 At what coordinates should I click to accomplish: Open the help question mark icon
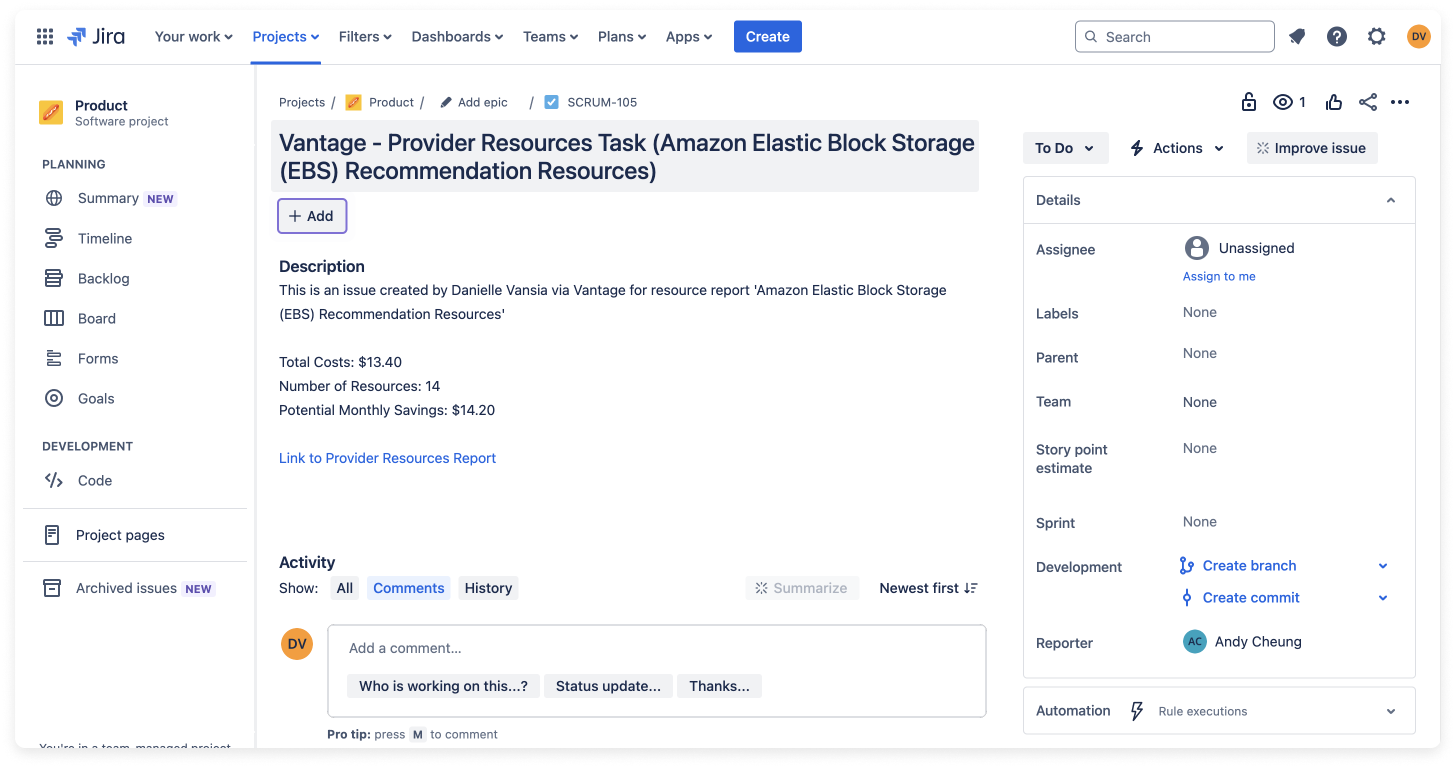pyautogui.click(x=1337, y=37)
